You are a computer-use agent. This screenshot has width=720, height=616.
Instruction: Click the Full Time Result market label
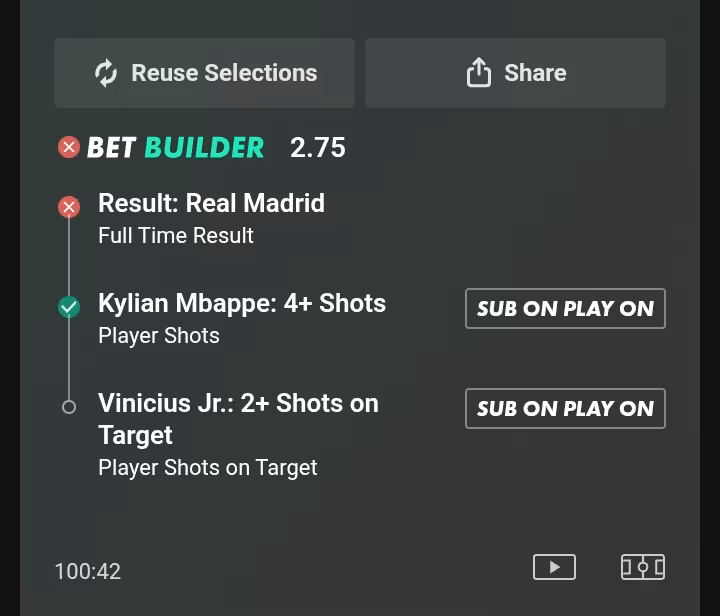(176, 235)
